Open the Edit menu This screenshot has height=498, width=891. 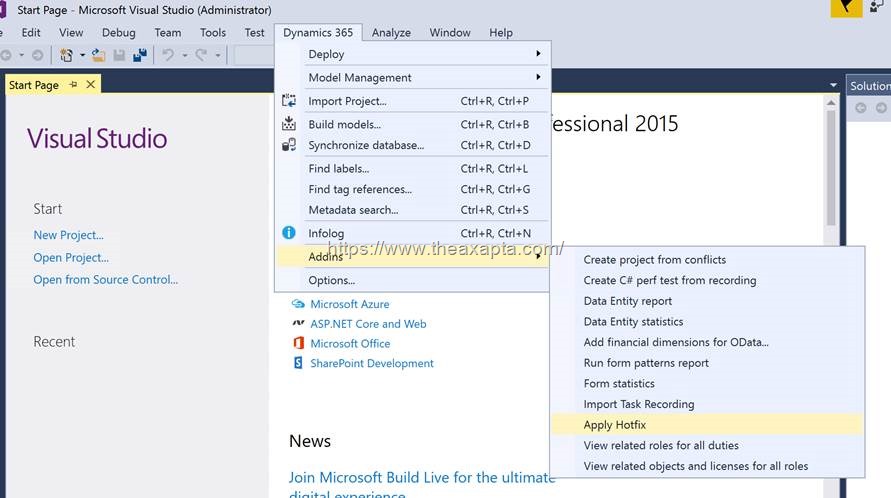[x=31, y=32]
